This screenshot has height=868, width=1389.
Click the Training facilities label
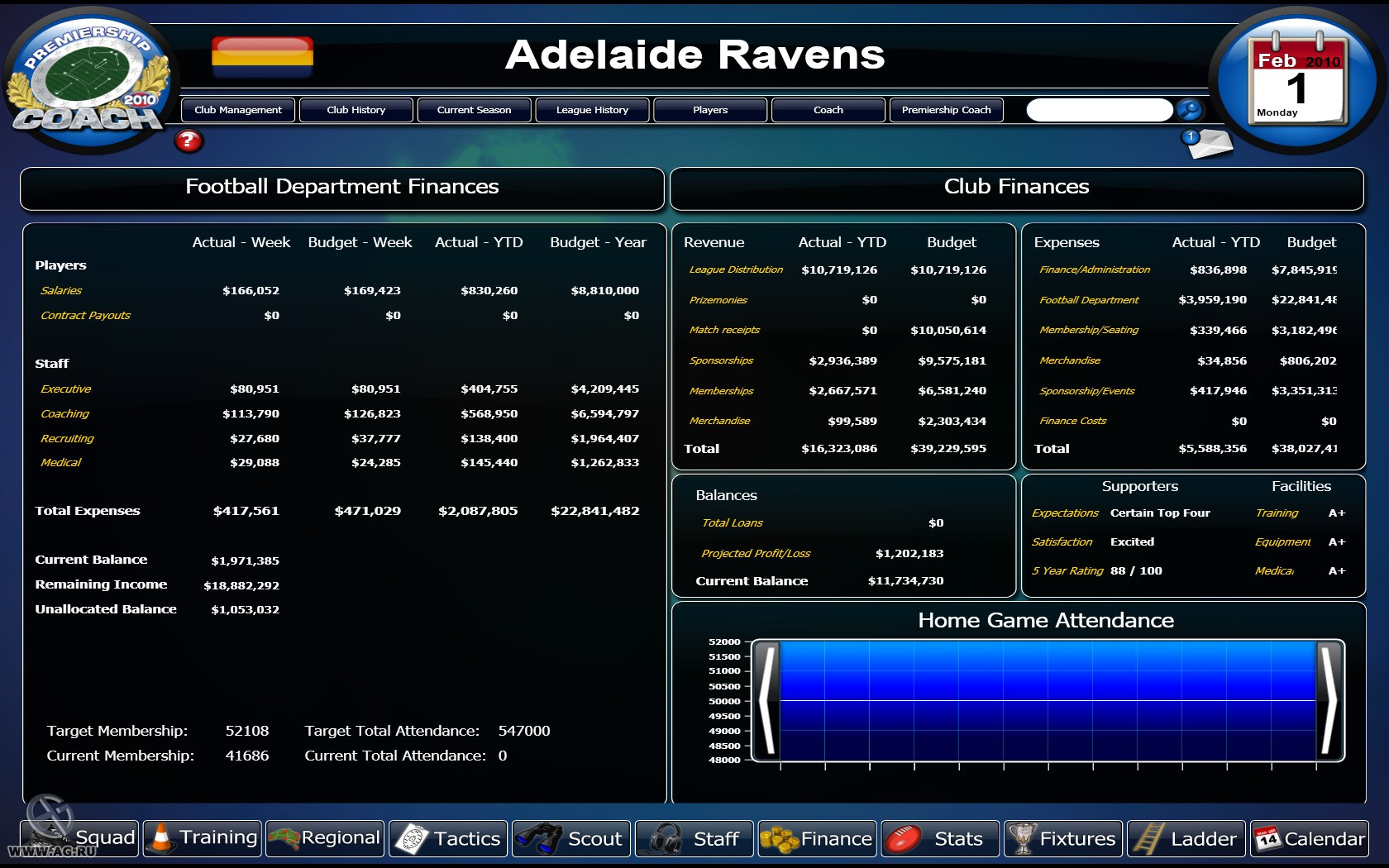click(1277, 513)
